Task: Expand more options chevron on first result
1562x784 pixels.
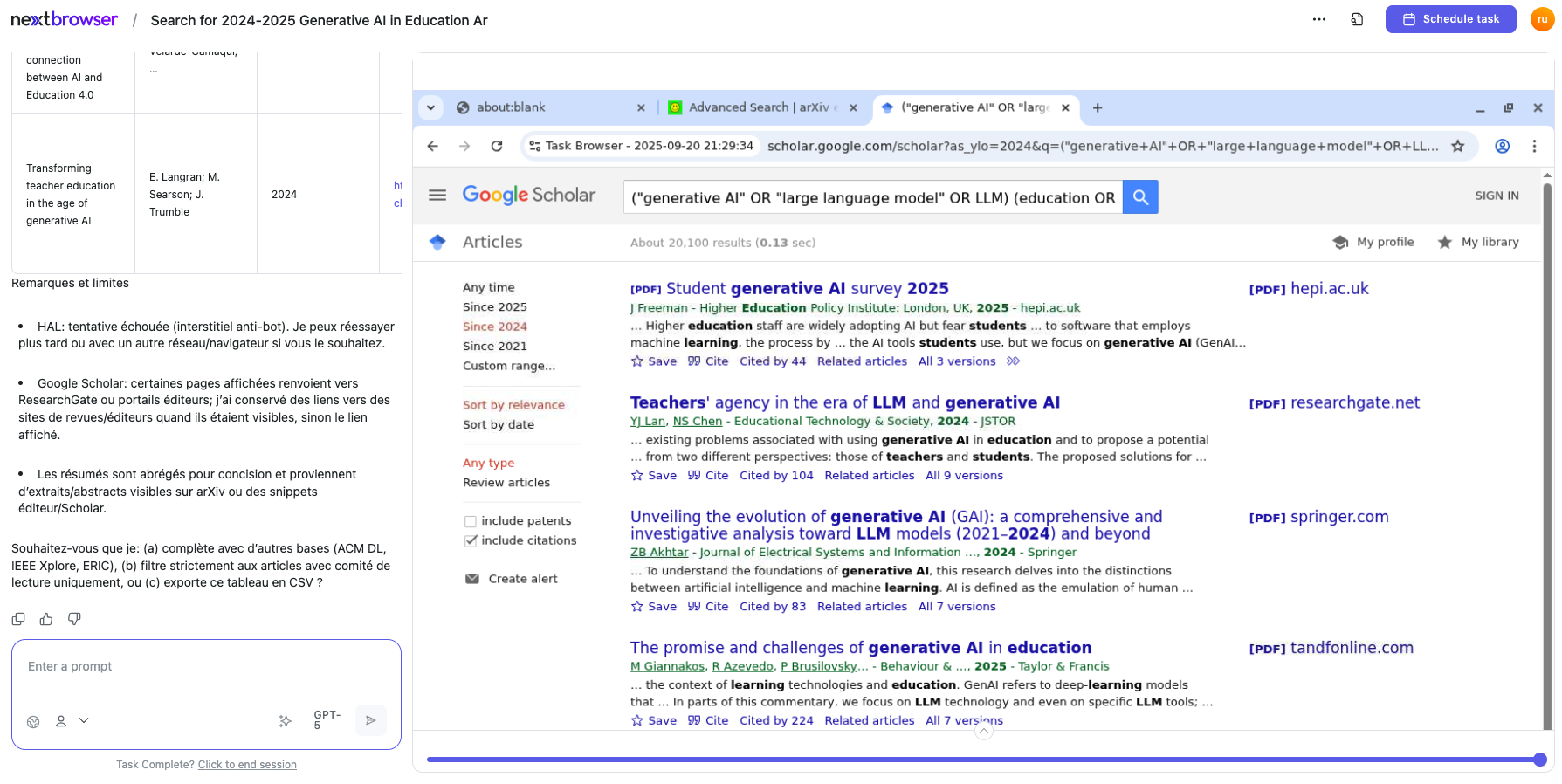Action: 1013,361
